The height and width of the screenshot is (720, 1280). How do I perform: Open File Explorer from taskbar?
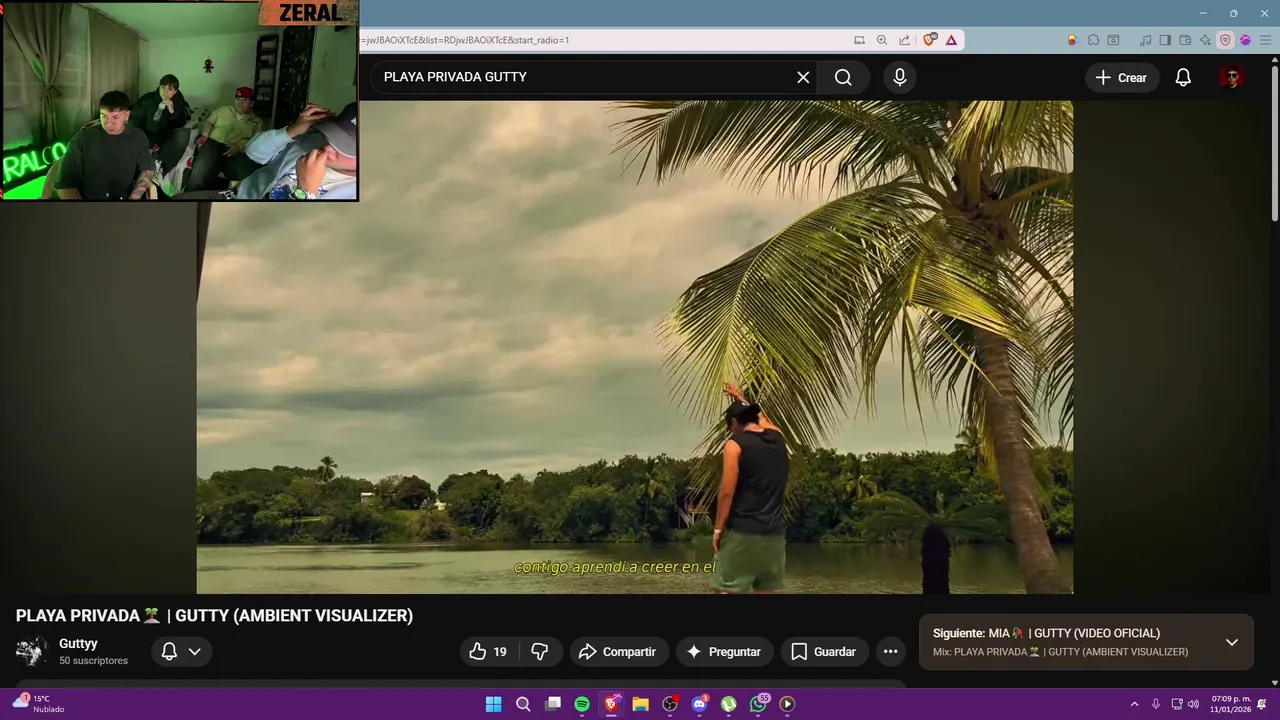pos(641,704)
